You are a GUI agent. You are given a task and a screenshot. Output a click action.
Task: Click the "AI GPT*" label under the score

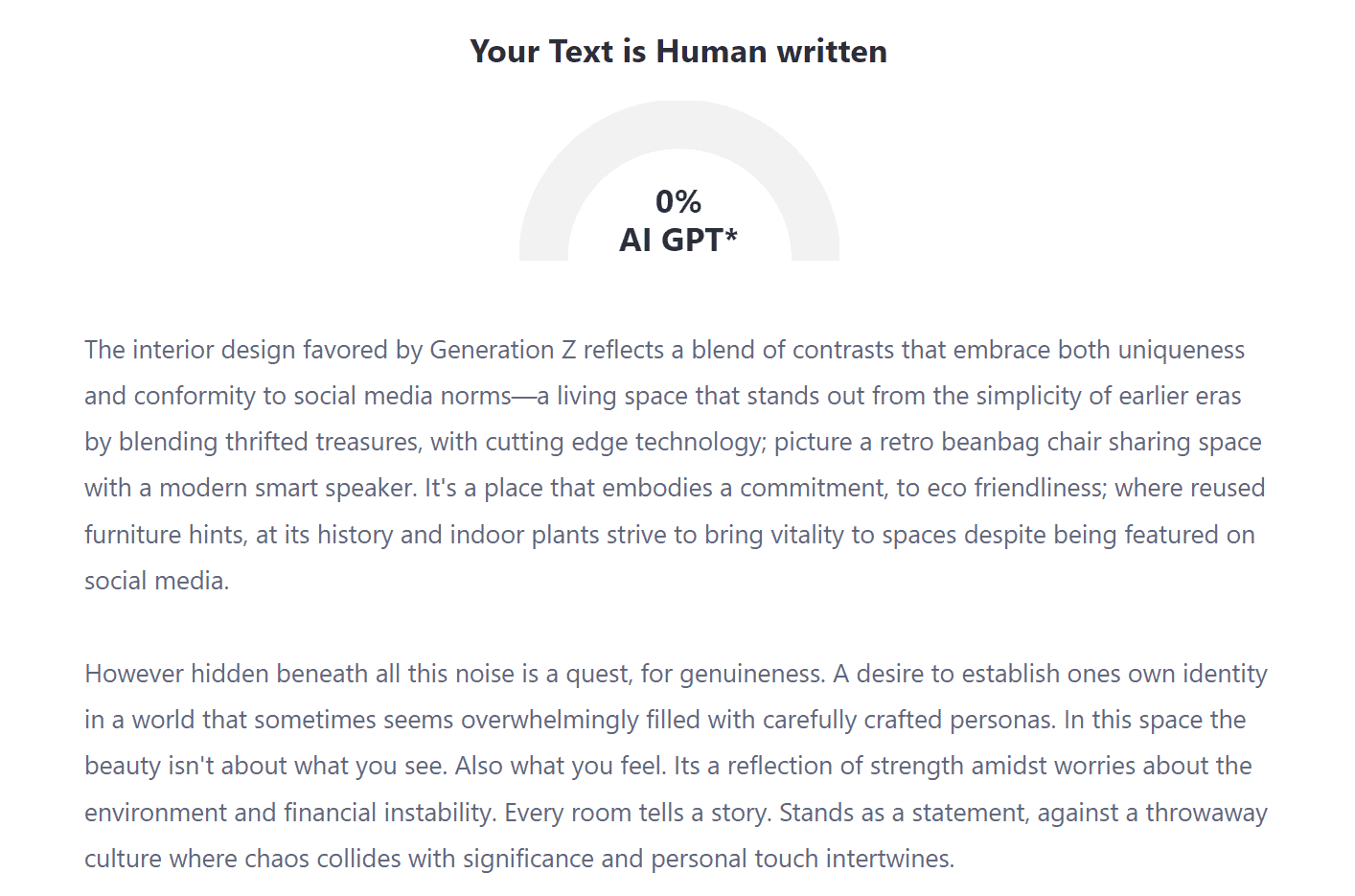pyautogui.click(x=678, y=240)
